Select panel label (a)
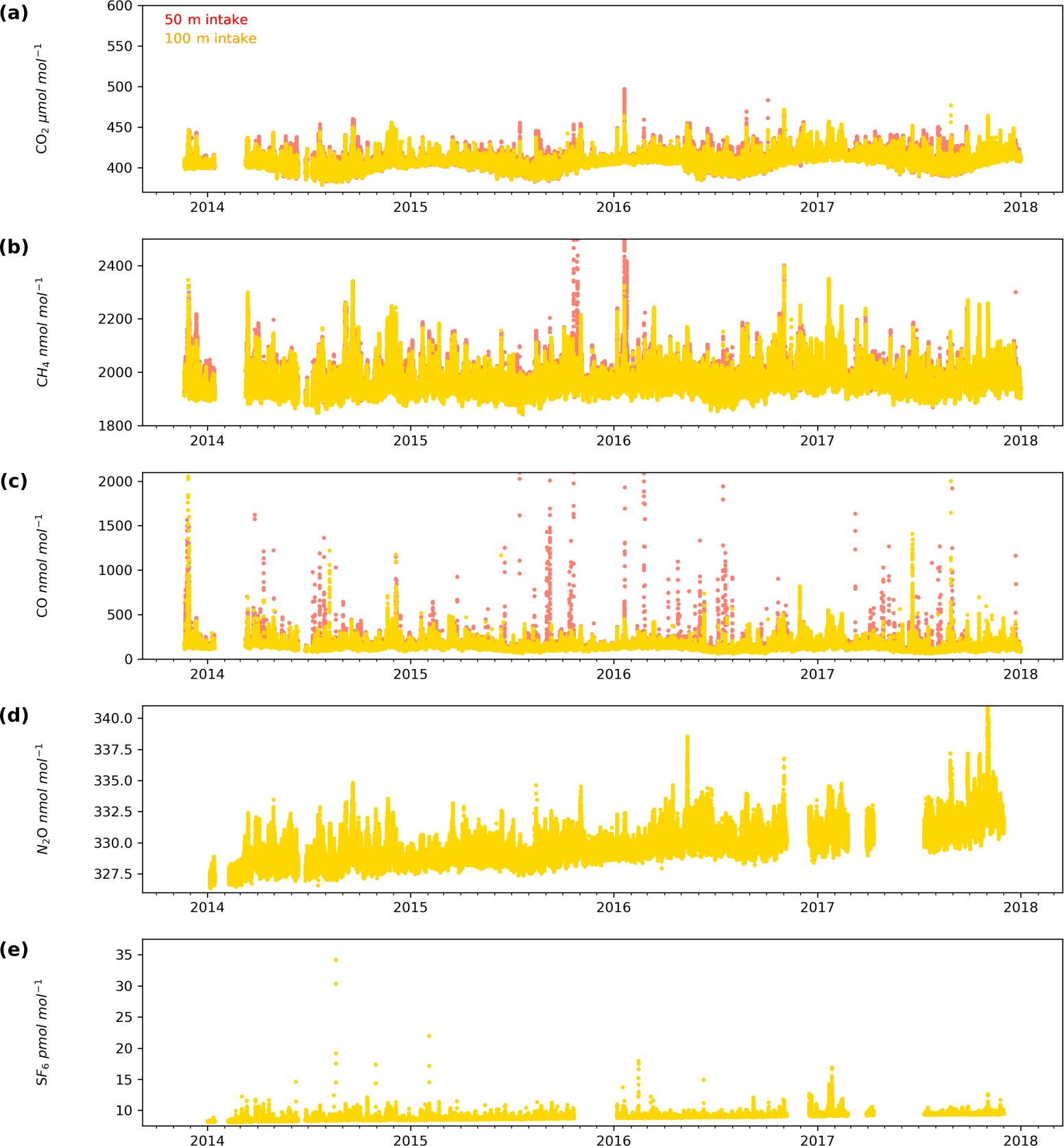The image size is (1064, 1146). tap(14, 13)
